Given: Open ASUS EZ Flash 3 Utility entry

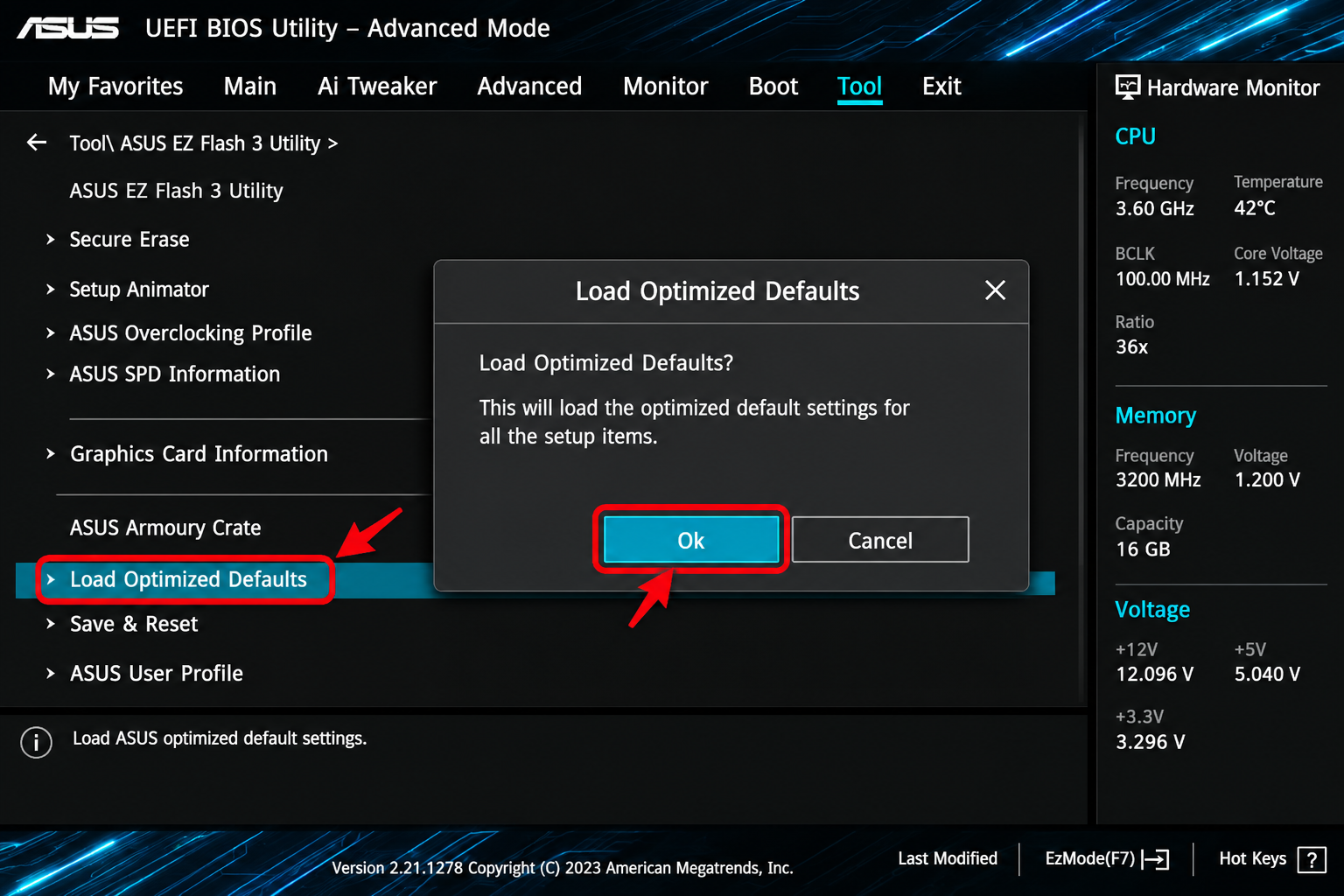Looking at the screenshot, I should tap(177, 191).
